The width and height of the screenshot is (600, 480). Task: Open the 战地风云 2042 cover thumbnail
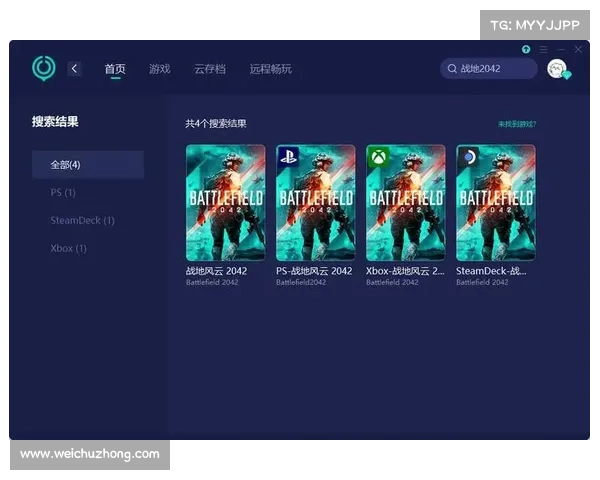tap(226, 203)
